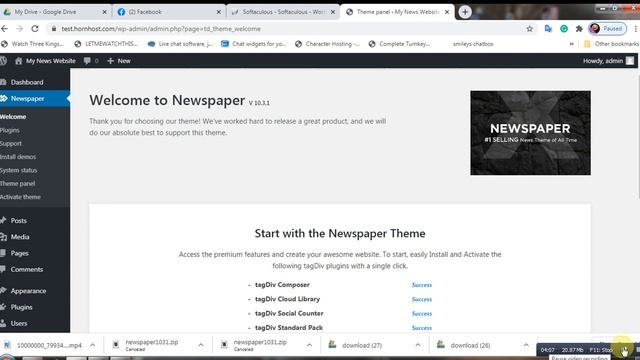Click the address bar URL field
Viewport: 640px width, 360px height.
pos(286,29)
